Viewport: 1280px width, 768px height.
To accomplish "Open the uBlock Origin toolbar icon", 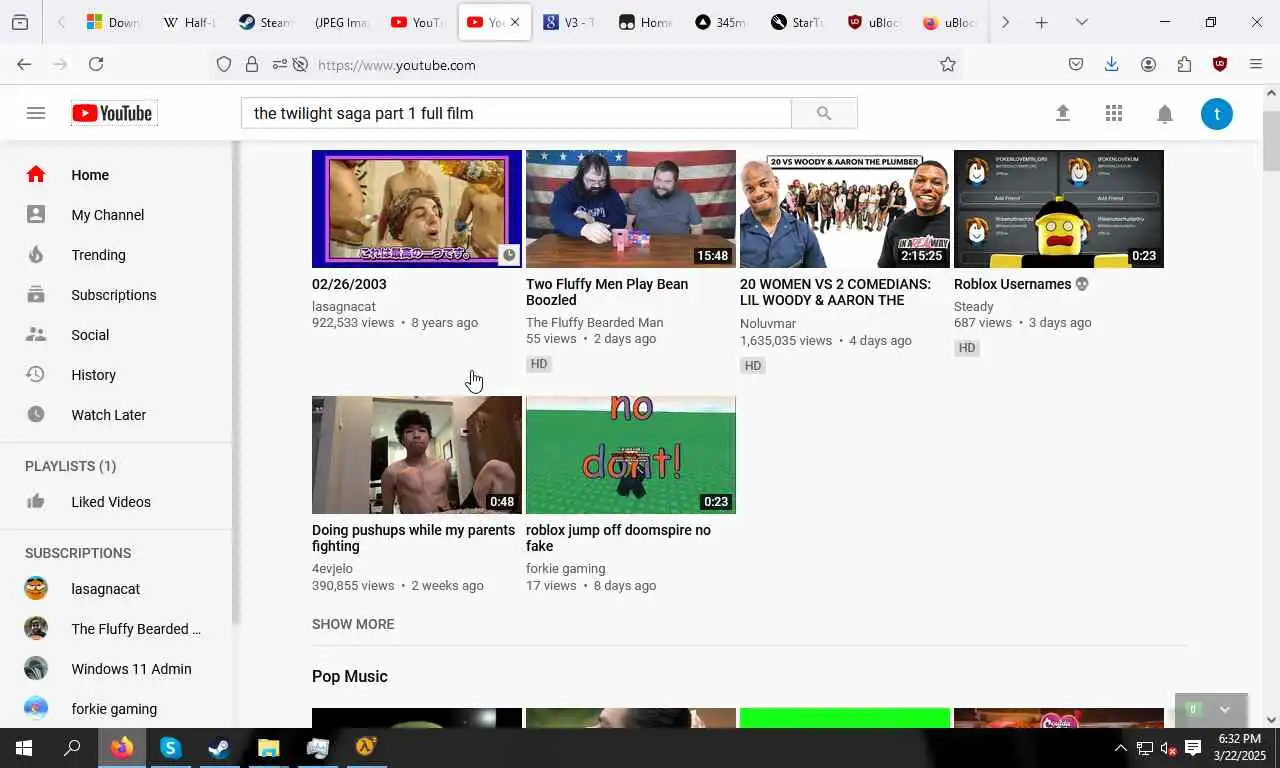I will 1220,64.
